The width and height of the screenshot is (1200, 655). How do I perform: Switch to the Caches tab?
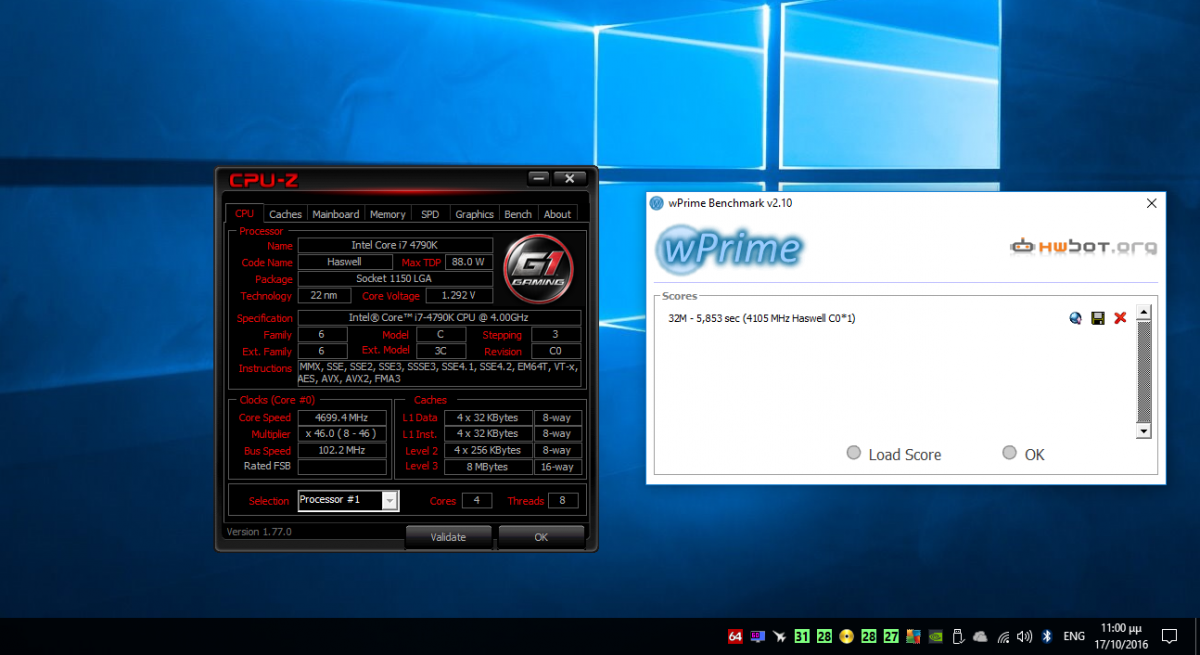pyautogui.click(x=285, y=214)
